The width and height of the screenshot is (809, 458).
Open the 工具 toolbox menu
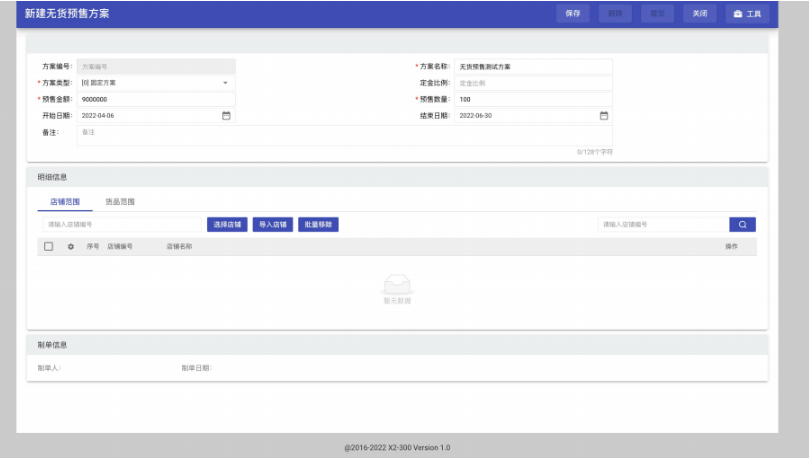747,14
